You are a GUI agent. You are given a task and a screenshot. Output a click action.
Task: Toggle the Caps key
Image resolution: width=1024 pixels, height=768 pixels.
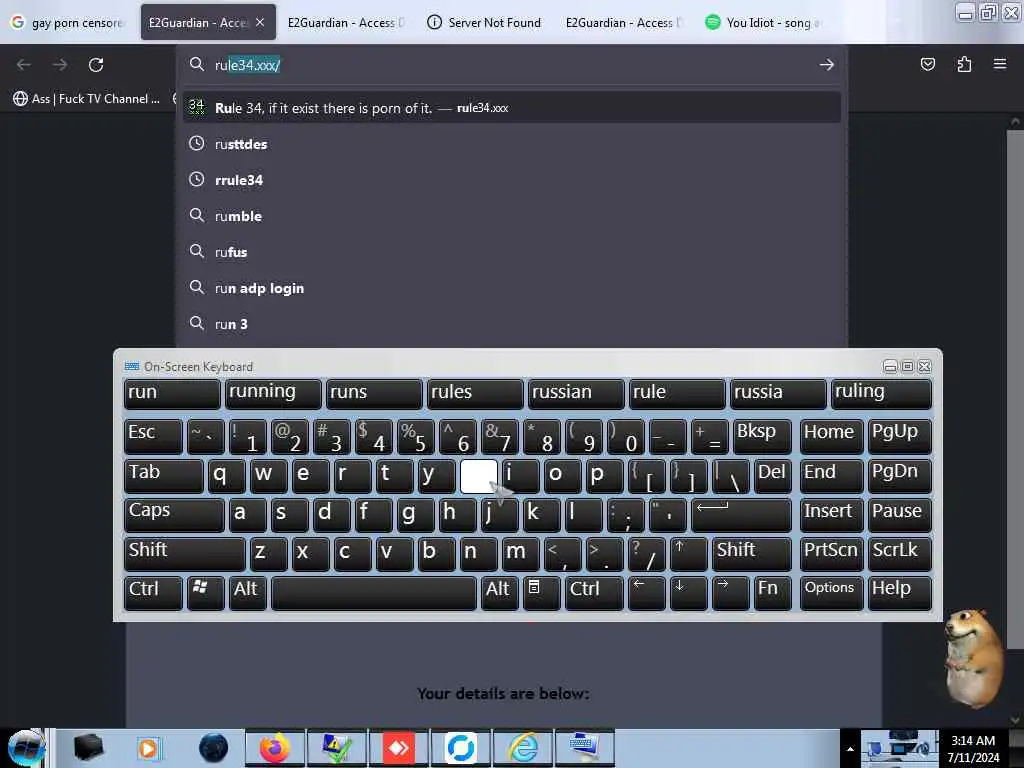coord(174,515)
